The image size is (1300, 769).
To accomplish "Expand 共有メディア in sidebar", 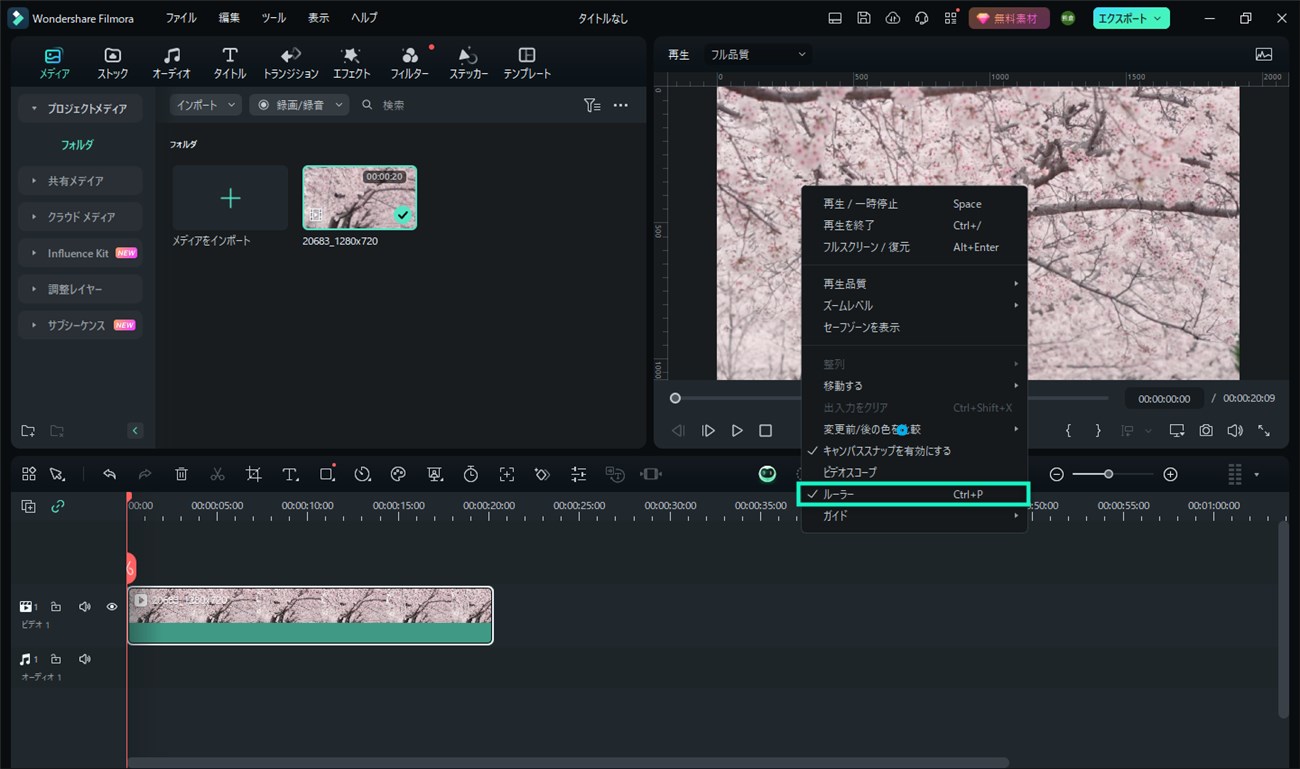I will pyautogui.click(x=80, y=181).
